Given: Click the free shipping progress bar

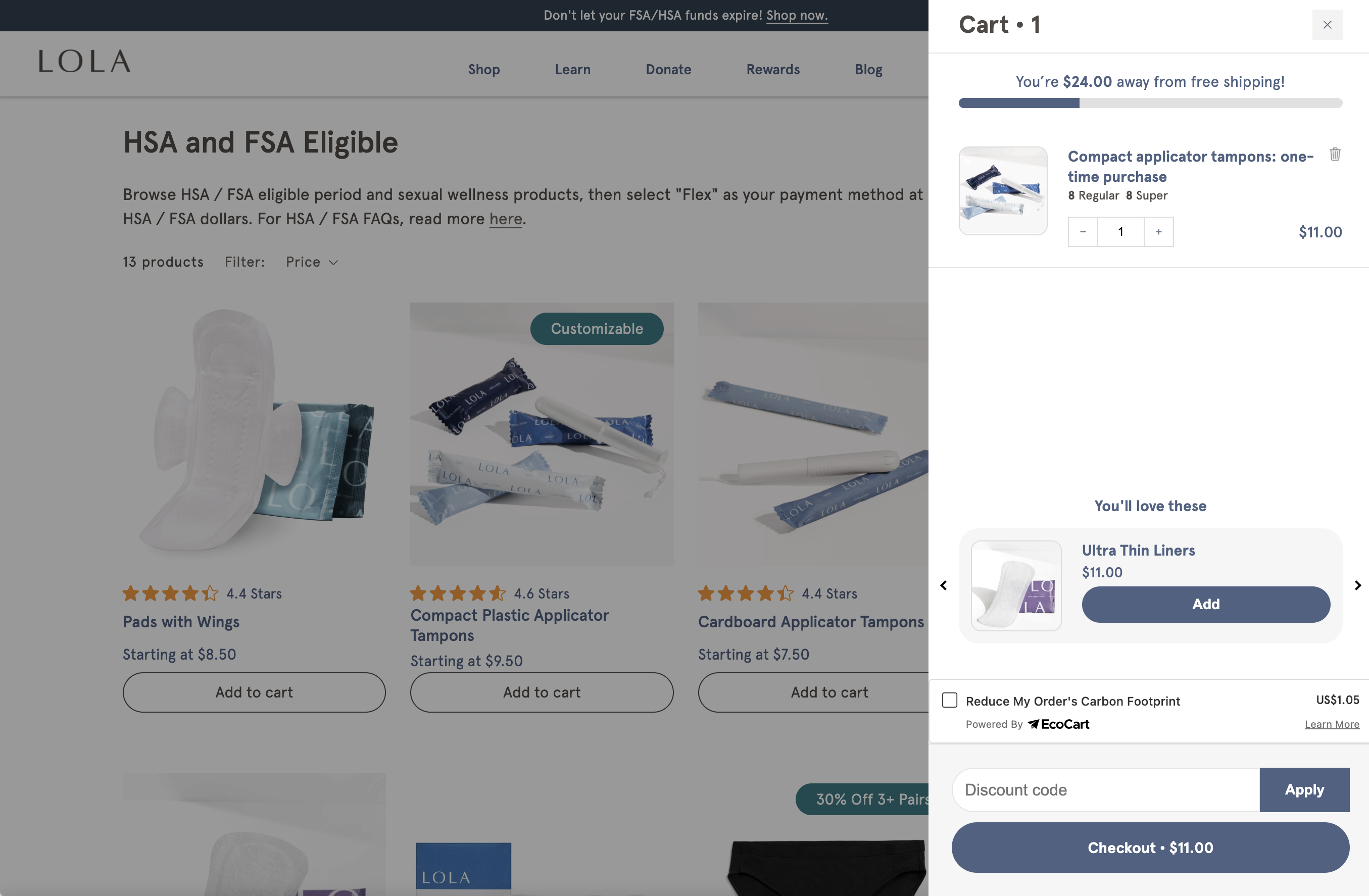Looking at the screenshot, I should [x=1150, y=104].
